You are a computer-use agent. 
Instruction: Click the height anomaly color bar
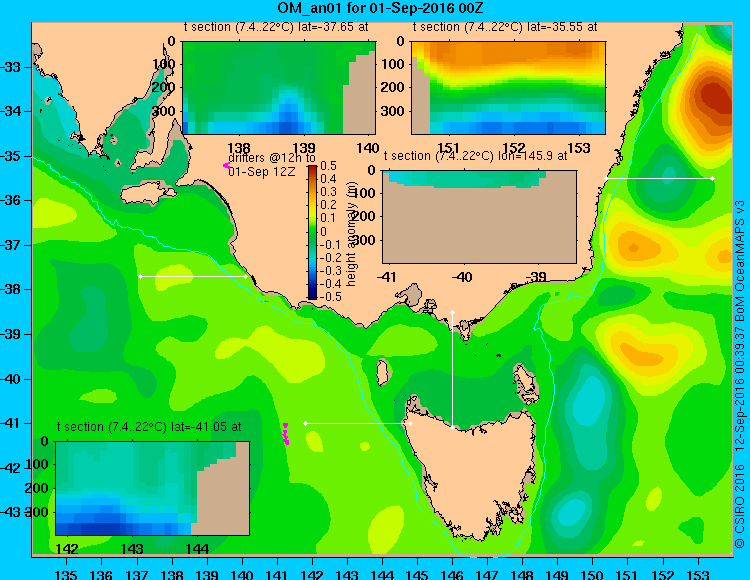click(312, 232)
